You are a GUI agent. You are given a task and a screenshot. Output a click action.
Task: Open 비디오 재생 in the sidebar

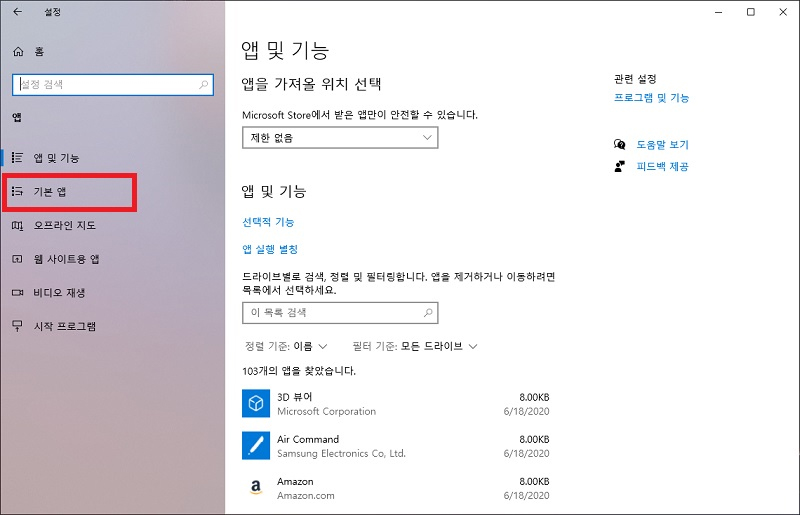point(59,293)
